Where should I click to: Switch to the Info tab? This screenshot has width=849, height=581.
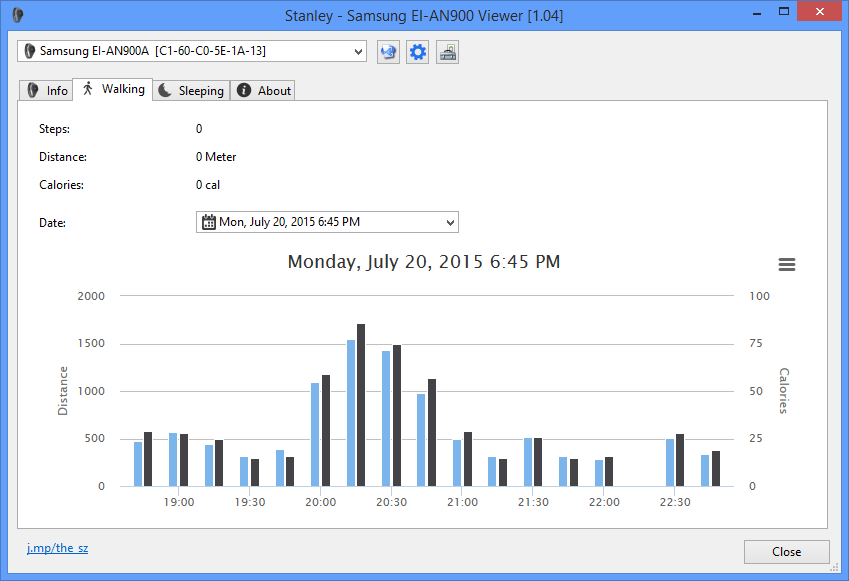(47, 90)
